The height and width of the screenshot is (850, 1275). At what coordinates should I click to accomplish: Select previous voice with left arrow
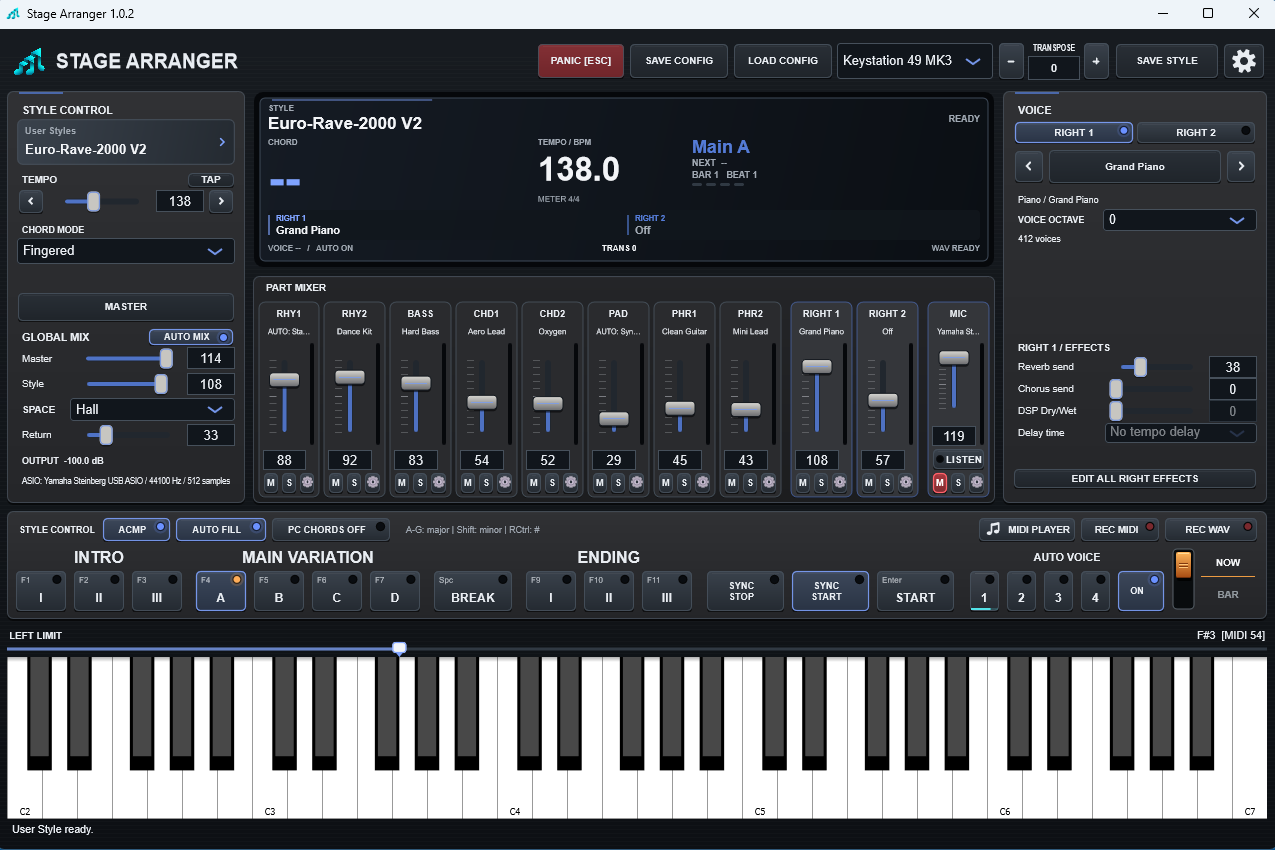(1029, 167)
